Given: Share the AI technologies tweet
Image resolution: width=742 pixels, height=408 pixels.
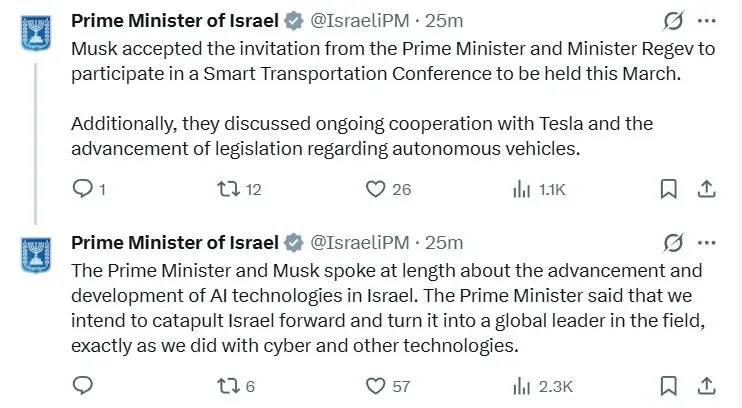Looking at the screenshot, I should tap(705, 385).
